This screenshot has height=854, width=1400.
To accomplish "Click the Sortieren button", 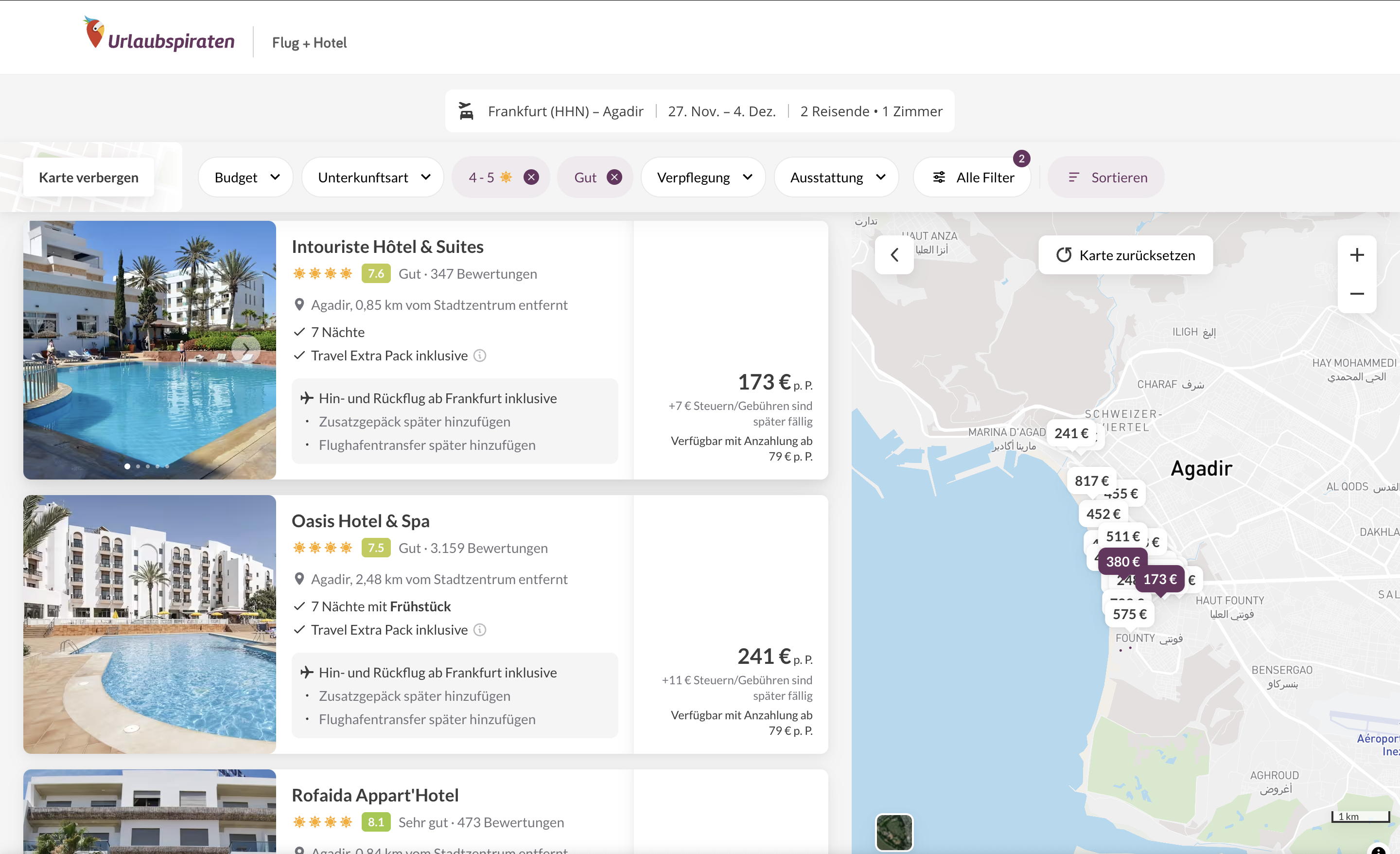I will (x=1106, y=178).
